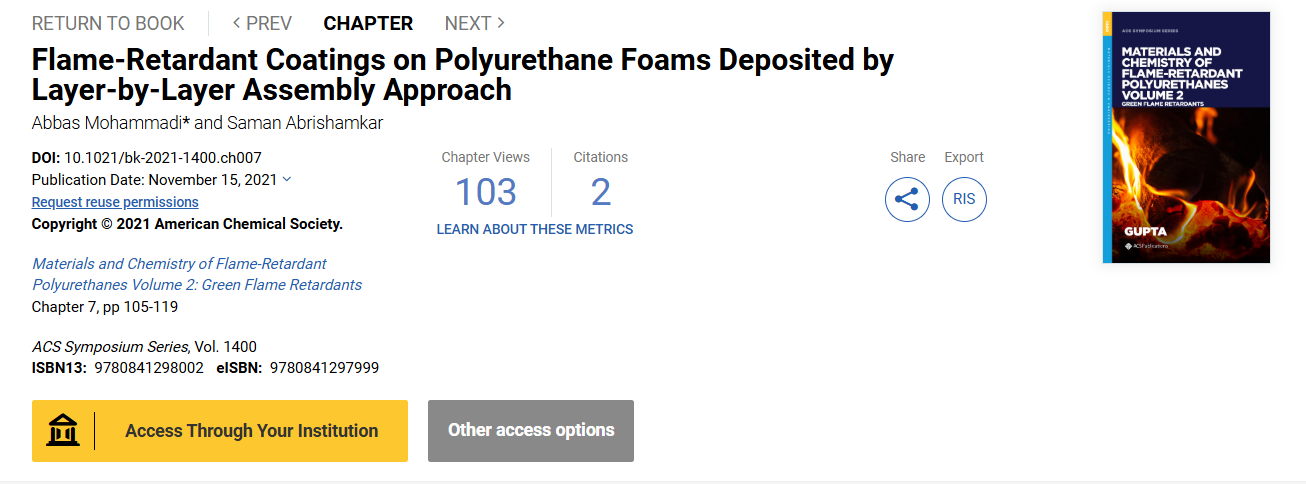
Task: Open the book cover thumbnail
Action: point(1186,137)
